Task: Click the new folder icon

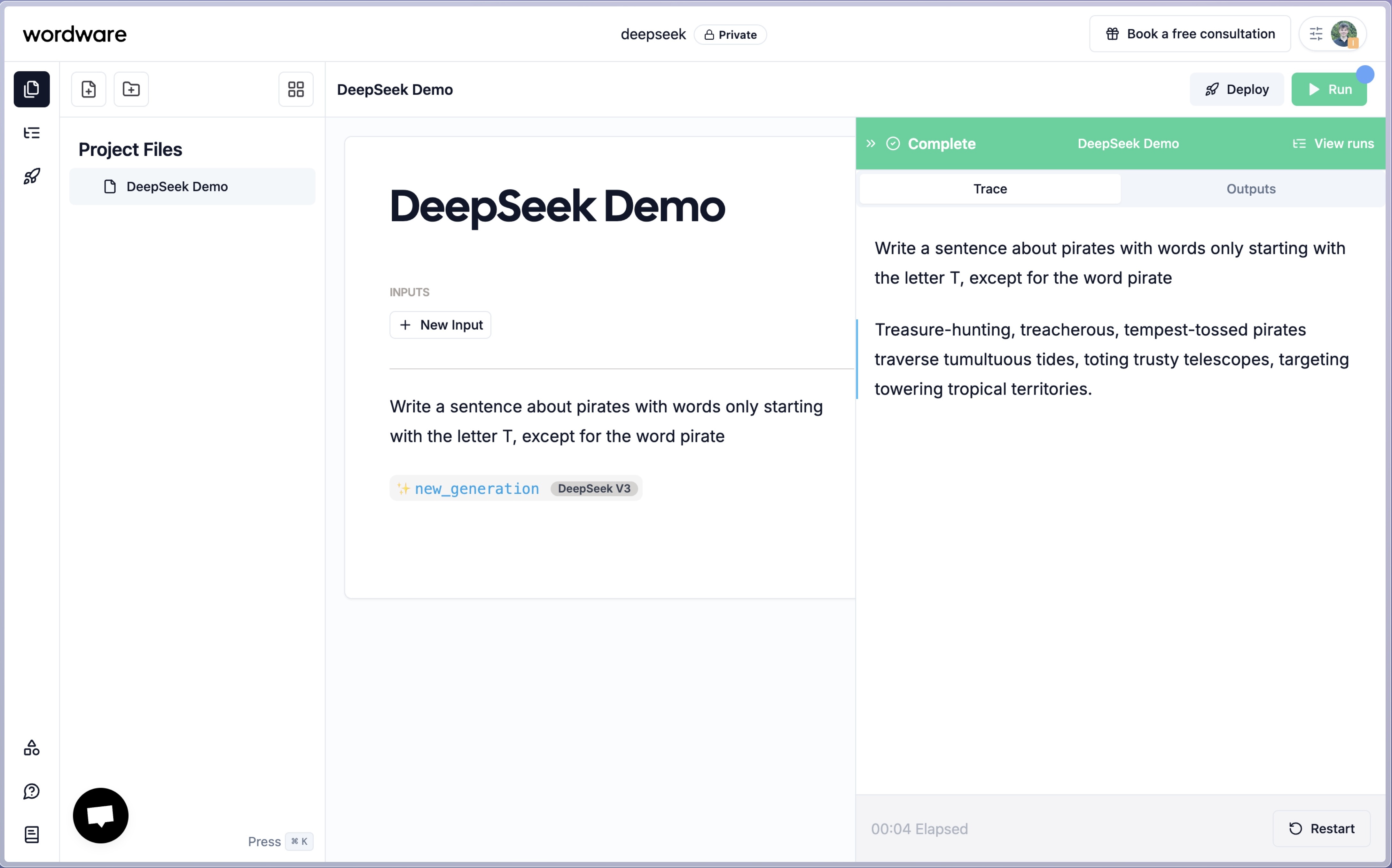Action: click(131, 90)
